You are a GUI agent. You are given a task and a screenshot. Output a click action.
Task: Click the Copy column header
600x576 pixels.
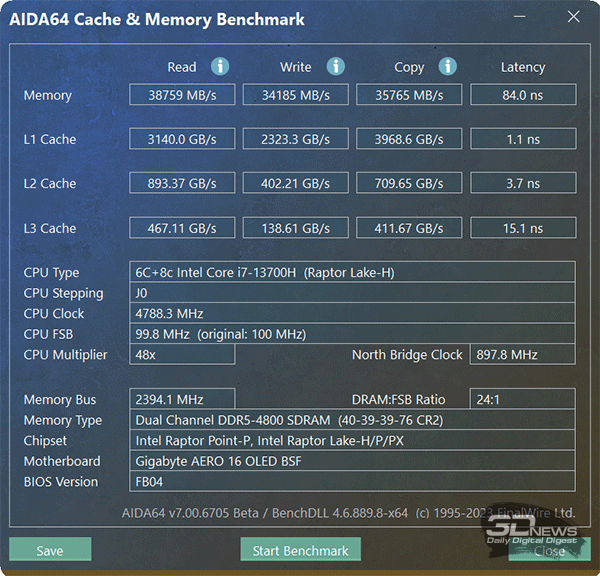[409, 68]
